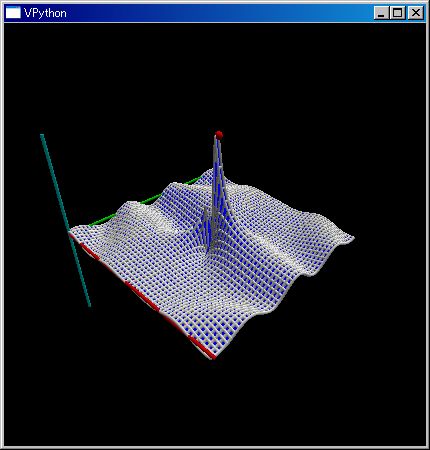This screenshot has width=430, height=450.
Task: Click the VPython window system icon
Action: [13, 13]
